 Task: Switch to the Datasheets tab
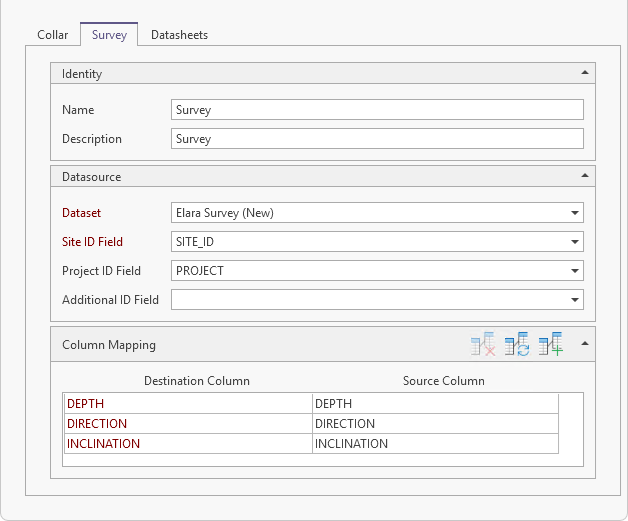(x=179, y=35)
